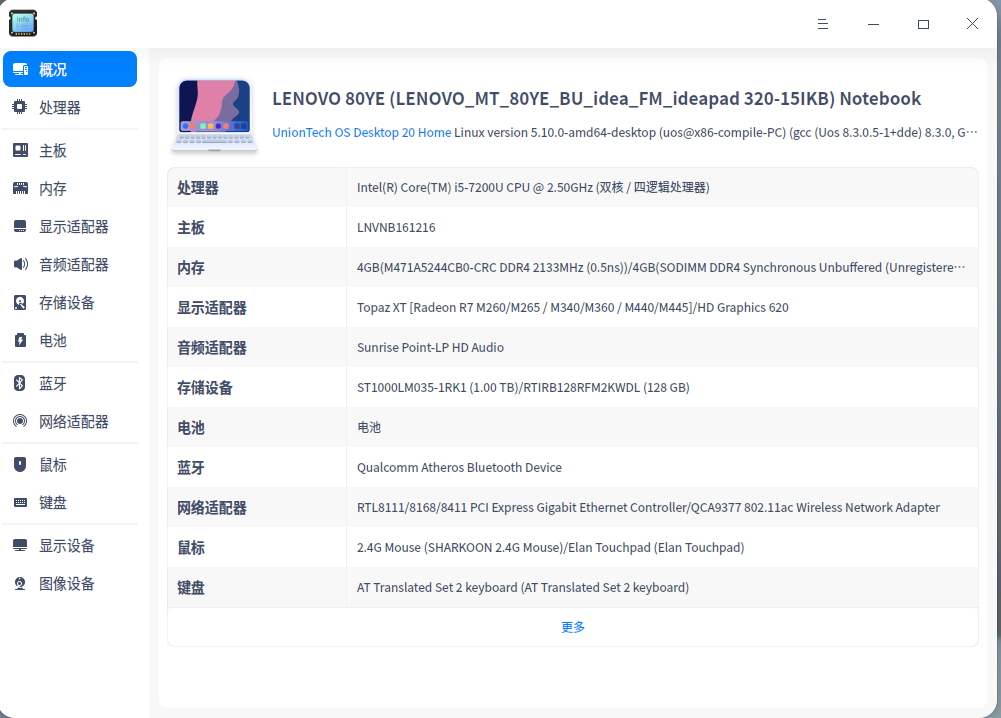The width and height of the screenshot is (1001, 718).
Task: Click the 网络适配器 row header in table
Action: click(x=212, y=508)
